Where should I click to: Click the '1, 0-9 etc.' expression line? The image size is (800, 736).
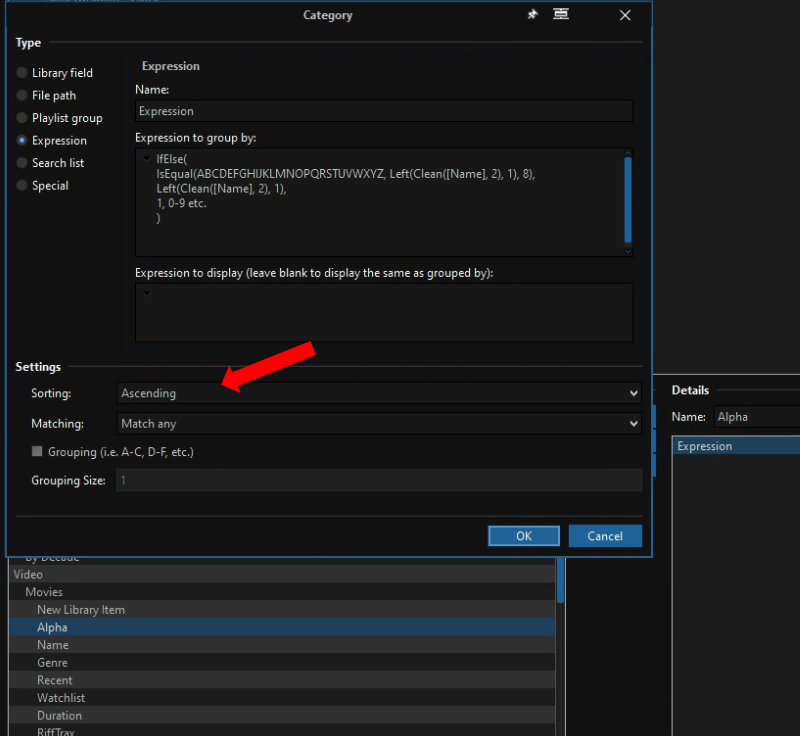pos(181,203)
